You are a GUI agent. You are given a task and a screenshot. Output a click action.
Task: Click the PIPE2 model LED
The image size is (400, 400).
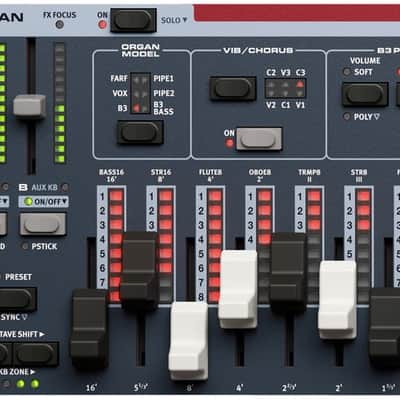pyautogui.click(x=145, y=94)
